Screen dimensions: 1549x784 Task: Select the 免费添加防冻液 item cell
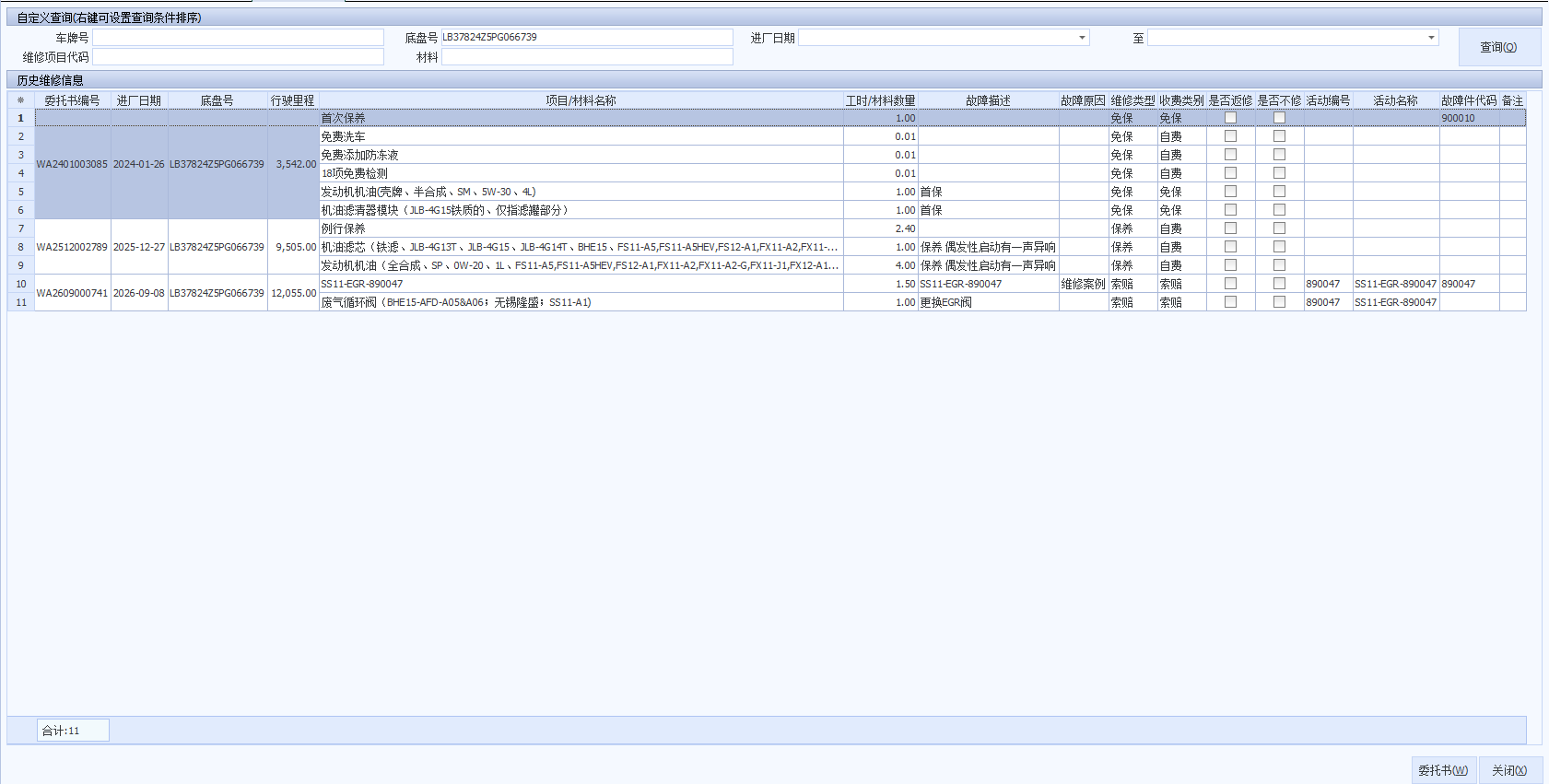point(581,155)
